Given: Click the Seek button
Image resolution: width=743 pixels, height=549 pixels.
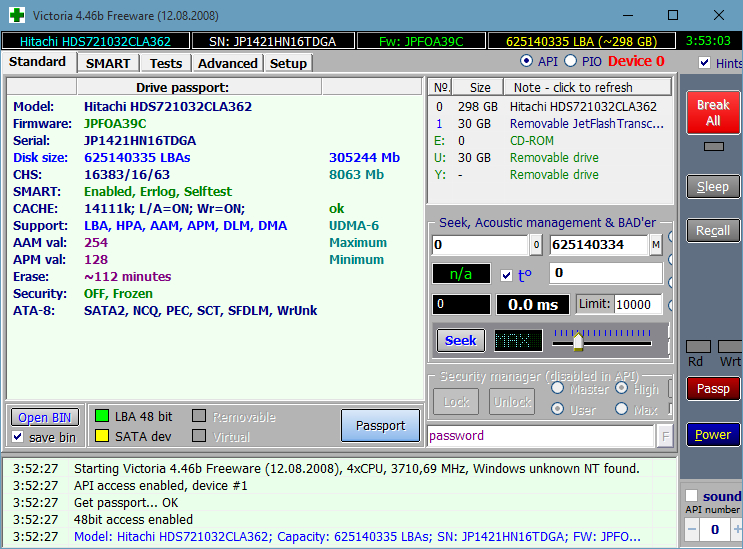Looking at the screenshot, I should click(461, 340).
